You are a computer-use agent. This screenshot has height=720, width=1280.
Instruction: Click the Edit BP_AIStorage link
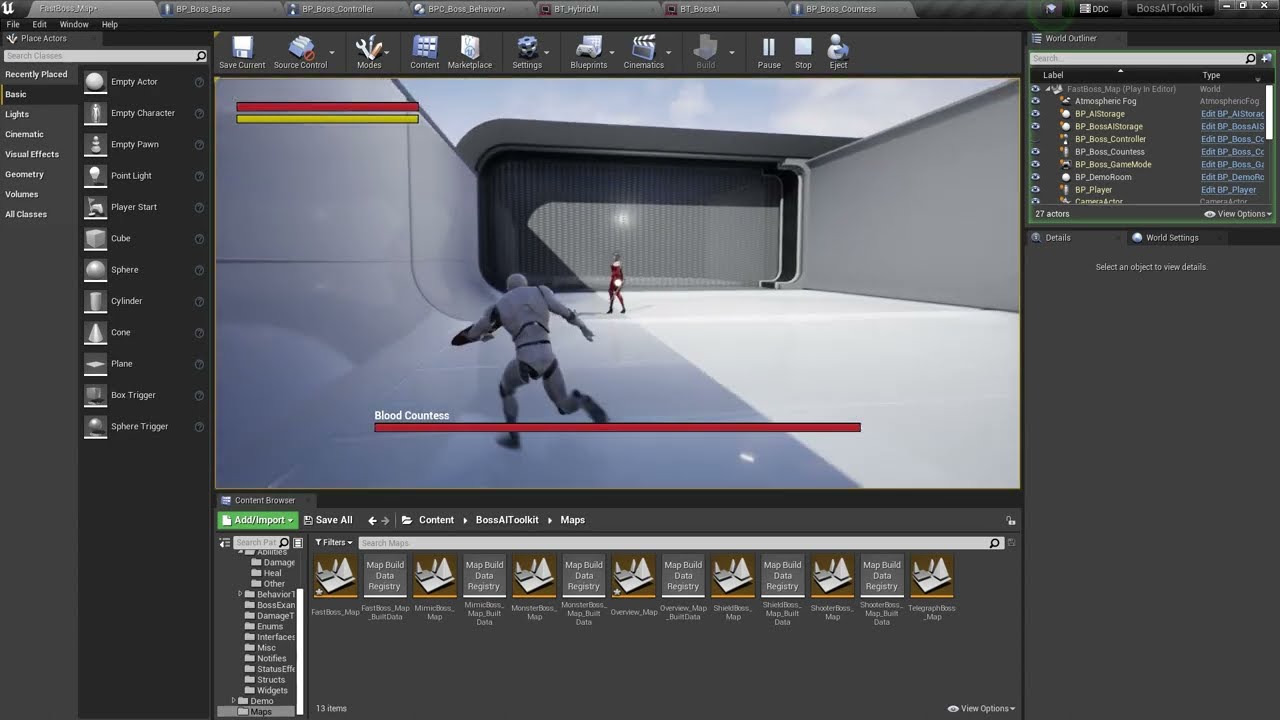pos(1233,114)
